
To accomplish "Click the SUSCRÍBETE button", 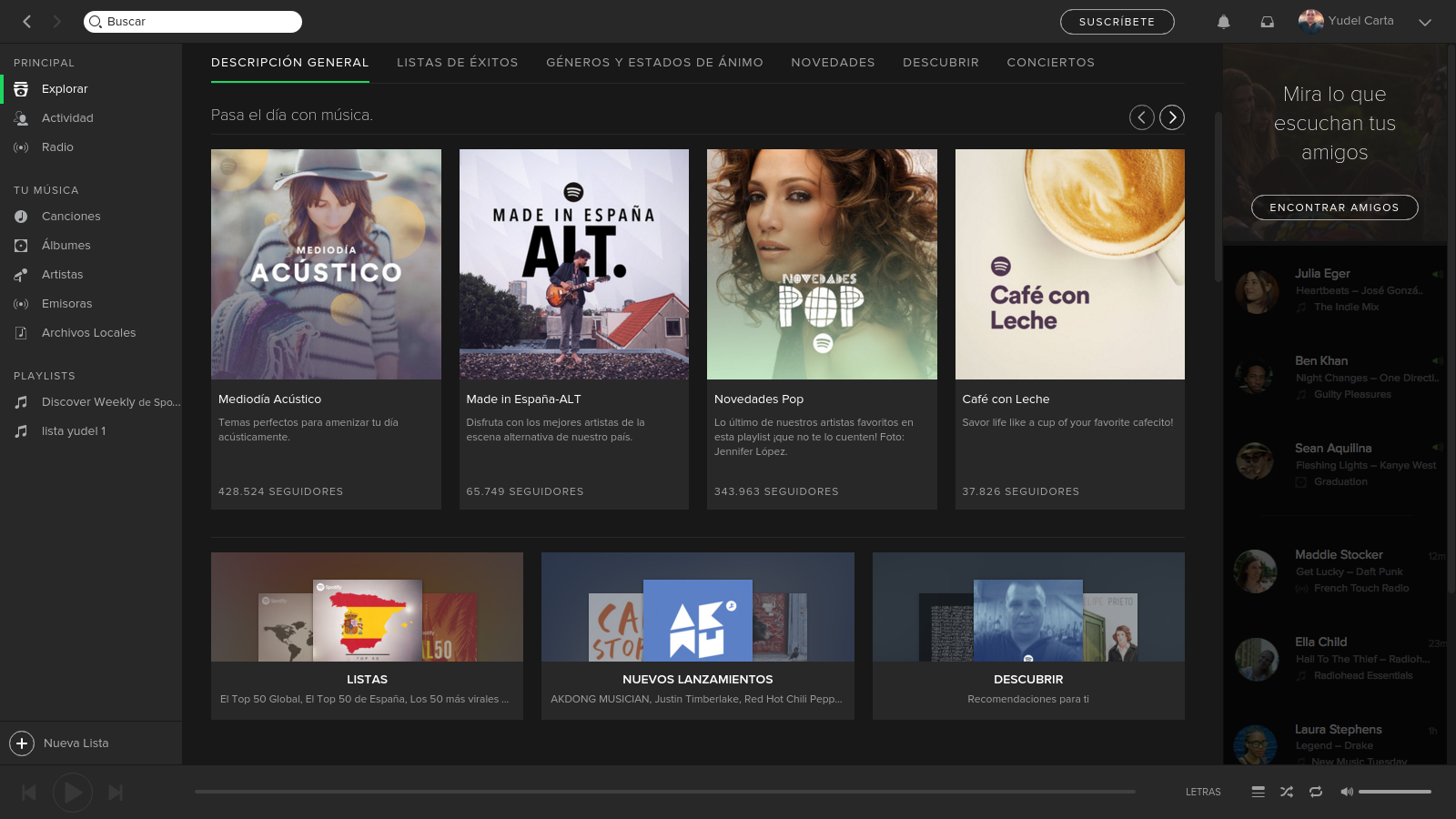I will tap(1117, 22).
